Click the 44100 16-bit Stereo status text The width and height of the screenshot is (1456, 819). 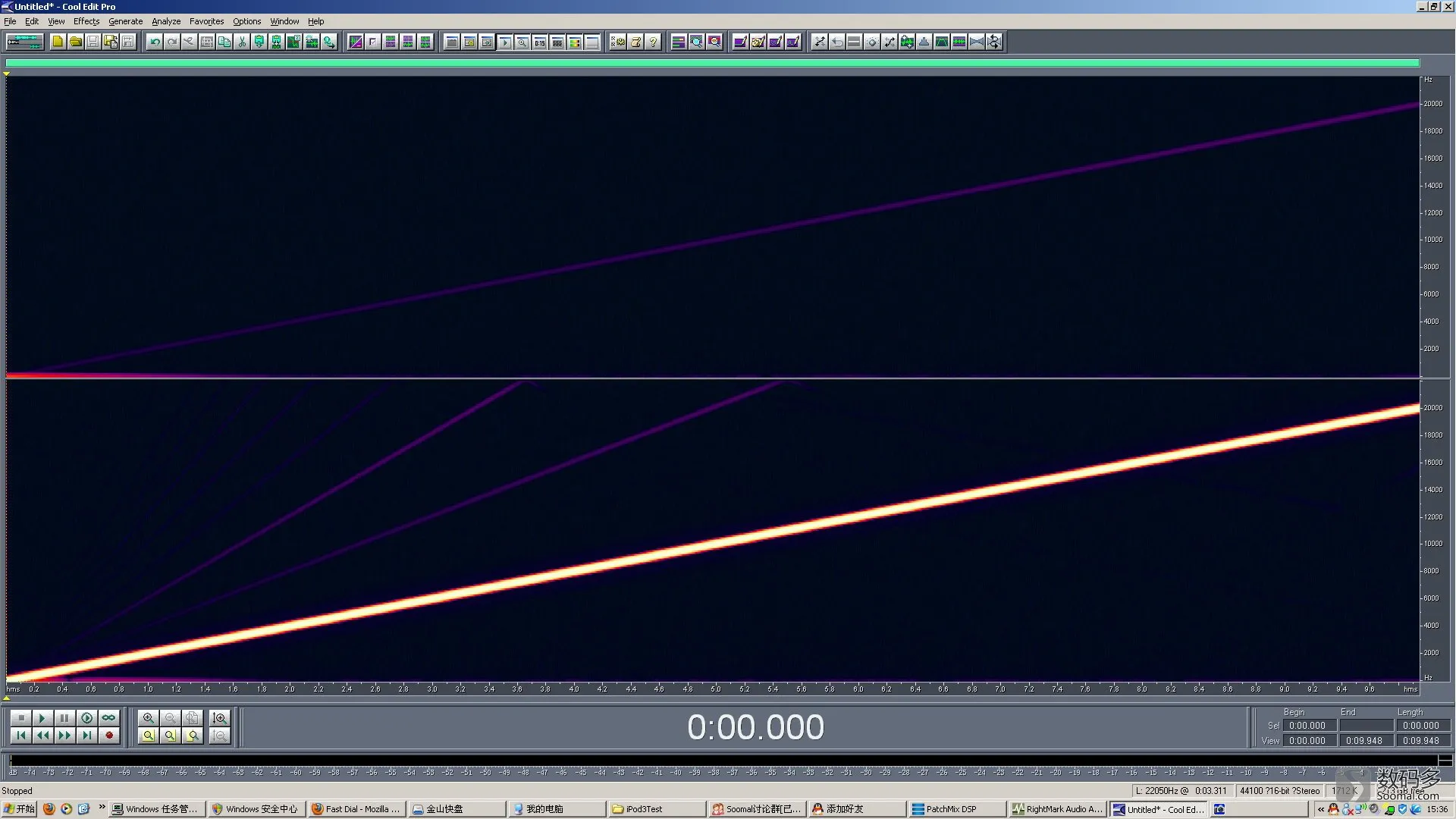[x=1279, y=790]
